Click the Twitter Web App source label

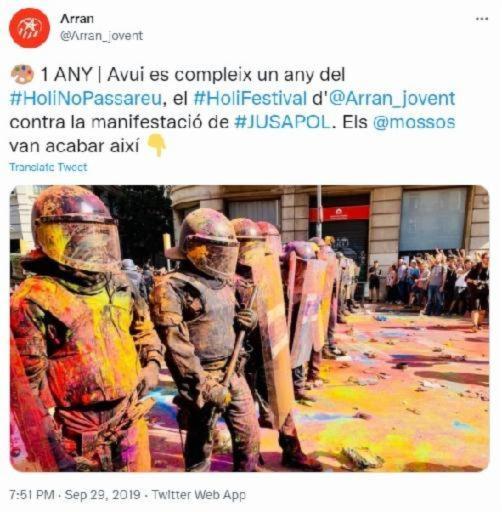coord(199,494)
